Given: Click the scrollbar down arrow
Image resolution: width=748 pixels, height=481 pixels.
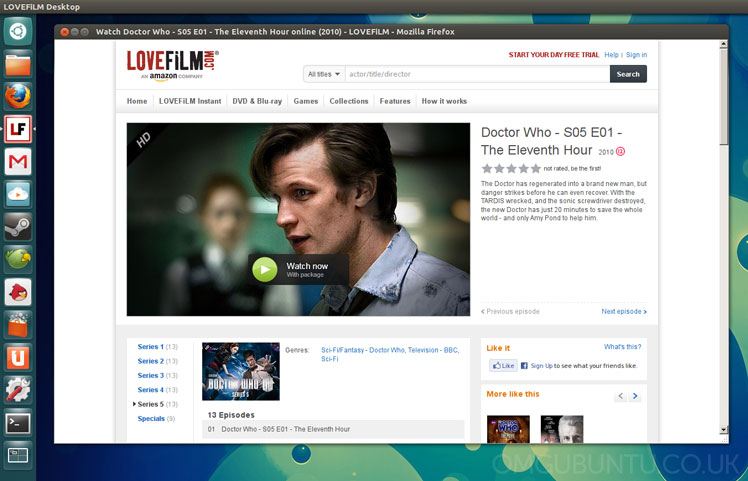Looking at the screenshot, I should tap(723, 429).
